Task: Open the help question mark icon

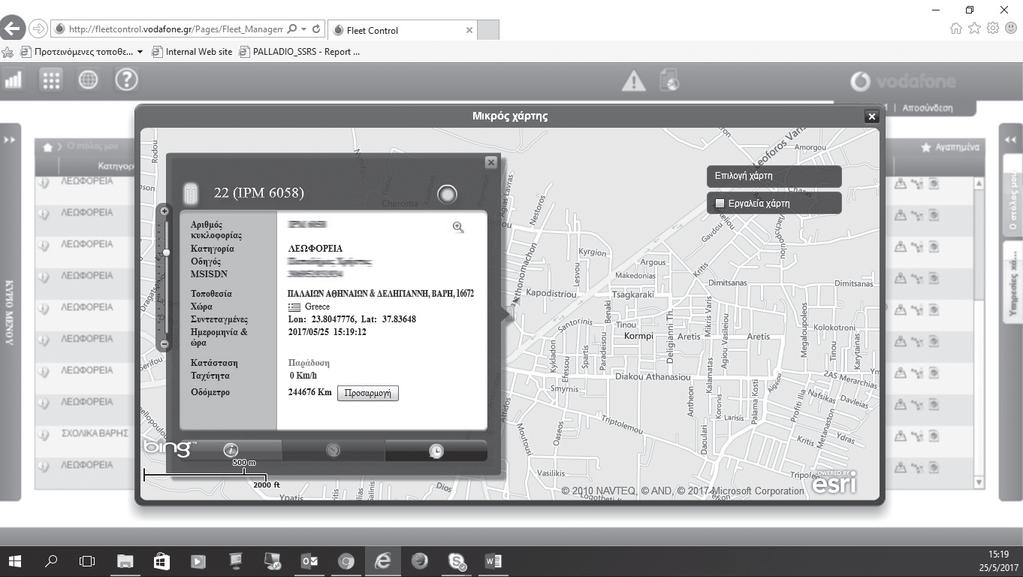Action: click(x=127, y=80)
